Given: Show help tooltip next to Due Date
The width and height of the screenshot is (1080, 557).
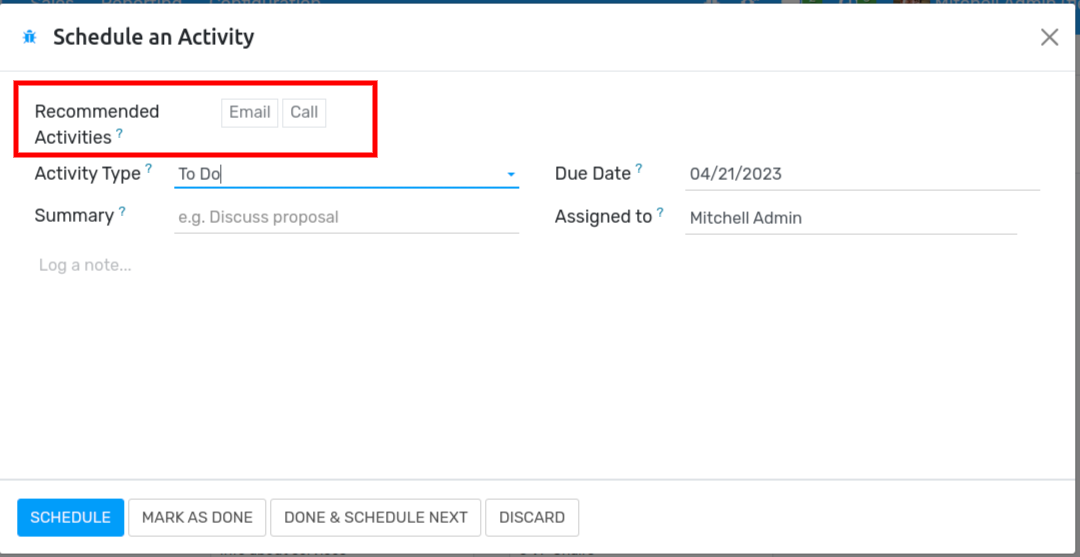Looking at the screenshot, I should point(639,168).
